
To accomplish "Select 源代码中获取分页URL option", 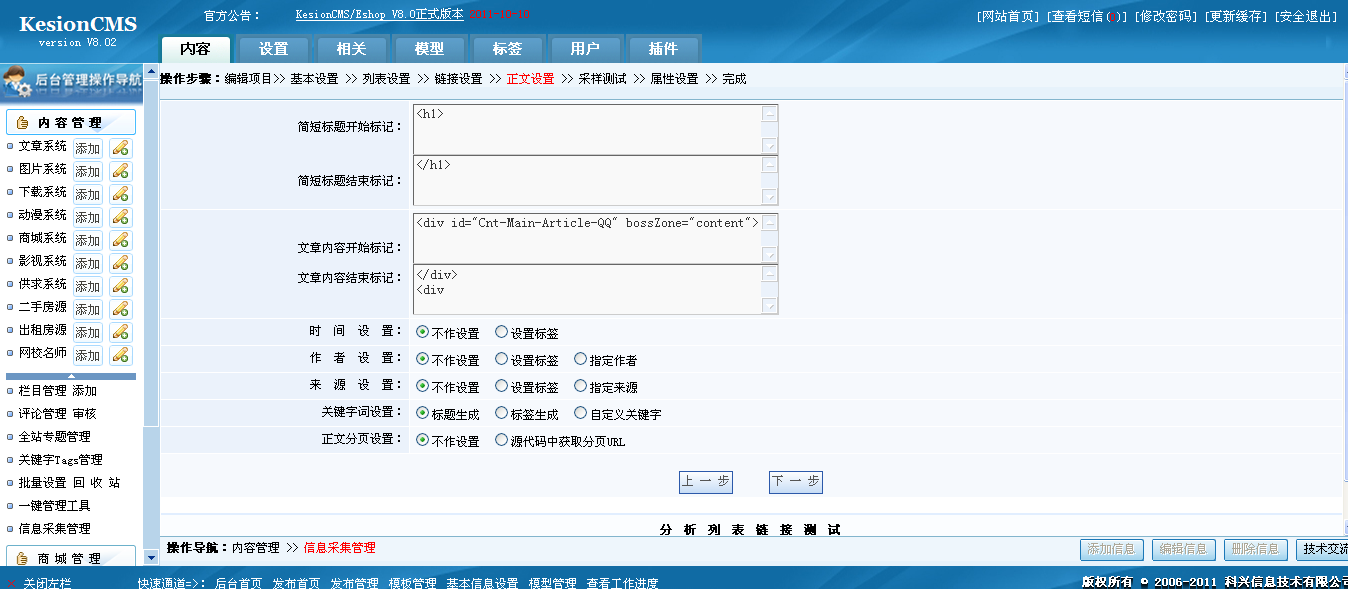I will click(502, 440).
